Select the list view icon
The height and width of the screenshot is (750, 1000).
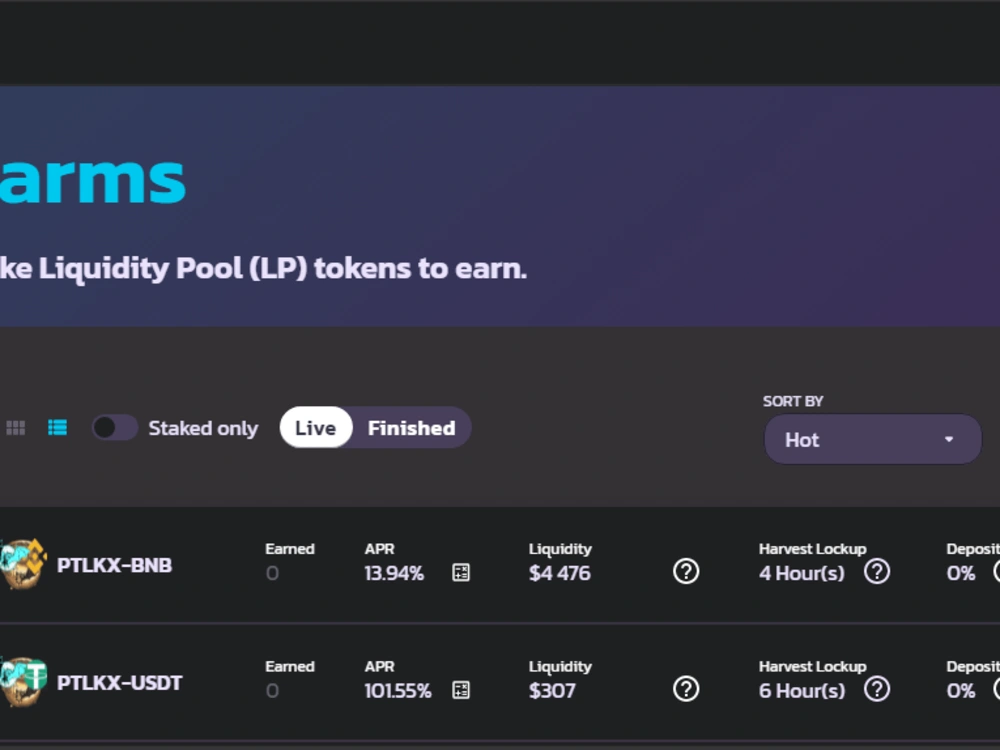[x=57, y=427]
